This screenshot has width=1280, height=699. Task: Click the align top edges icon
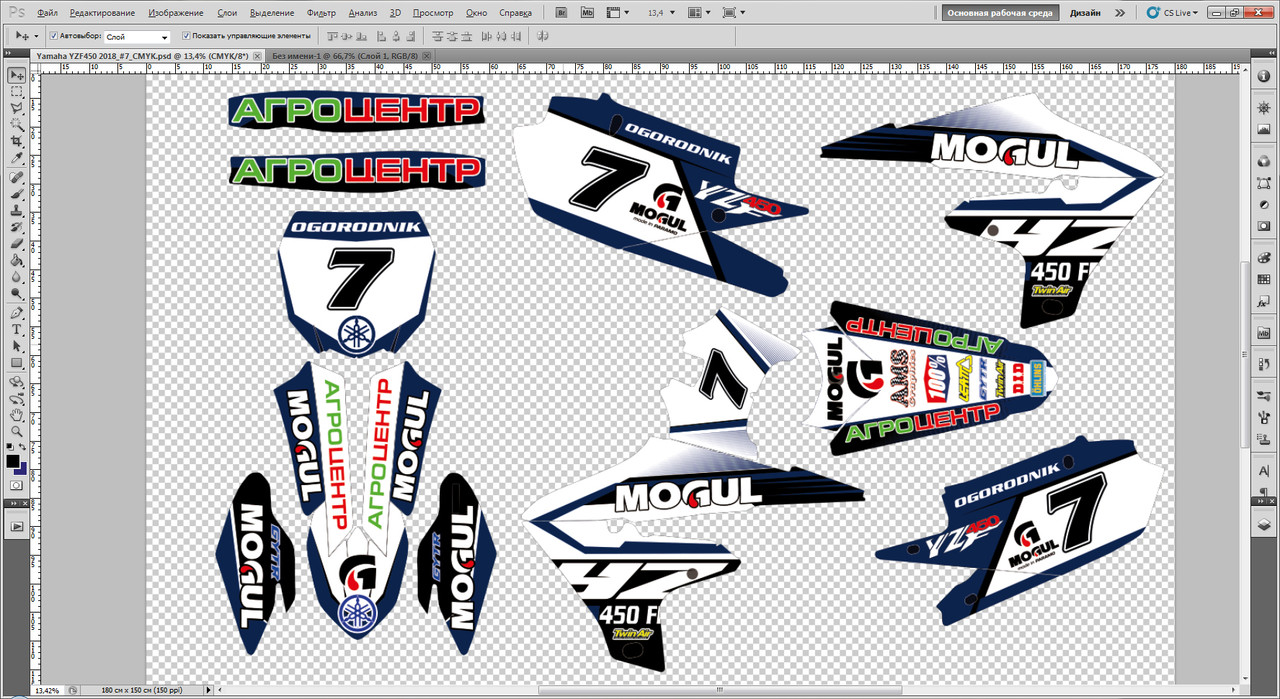coord(334,35)
